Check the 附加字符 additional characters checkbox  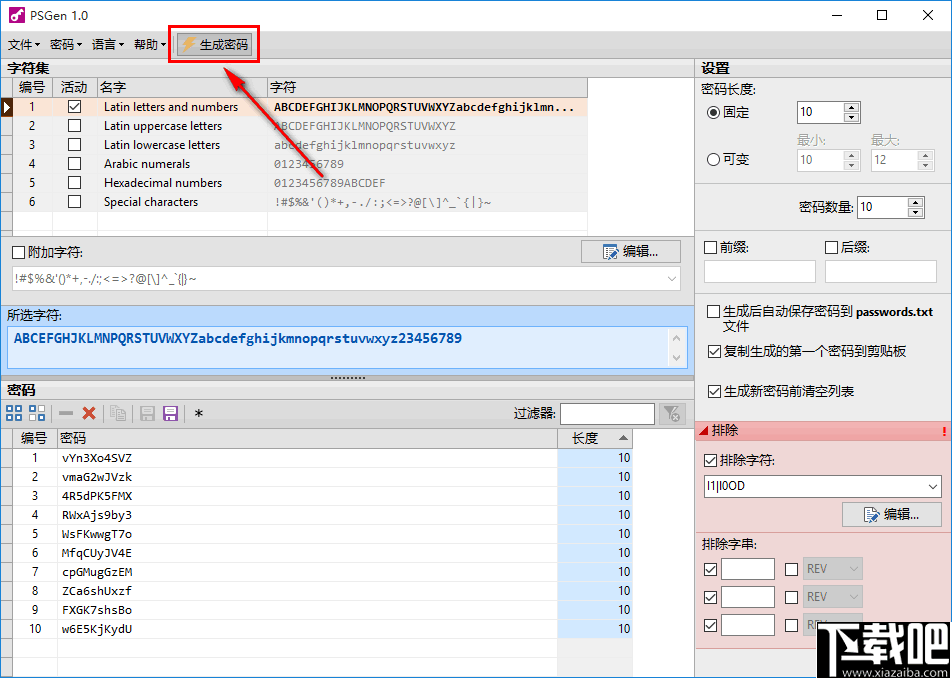click(x=19, y=253)
